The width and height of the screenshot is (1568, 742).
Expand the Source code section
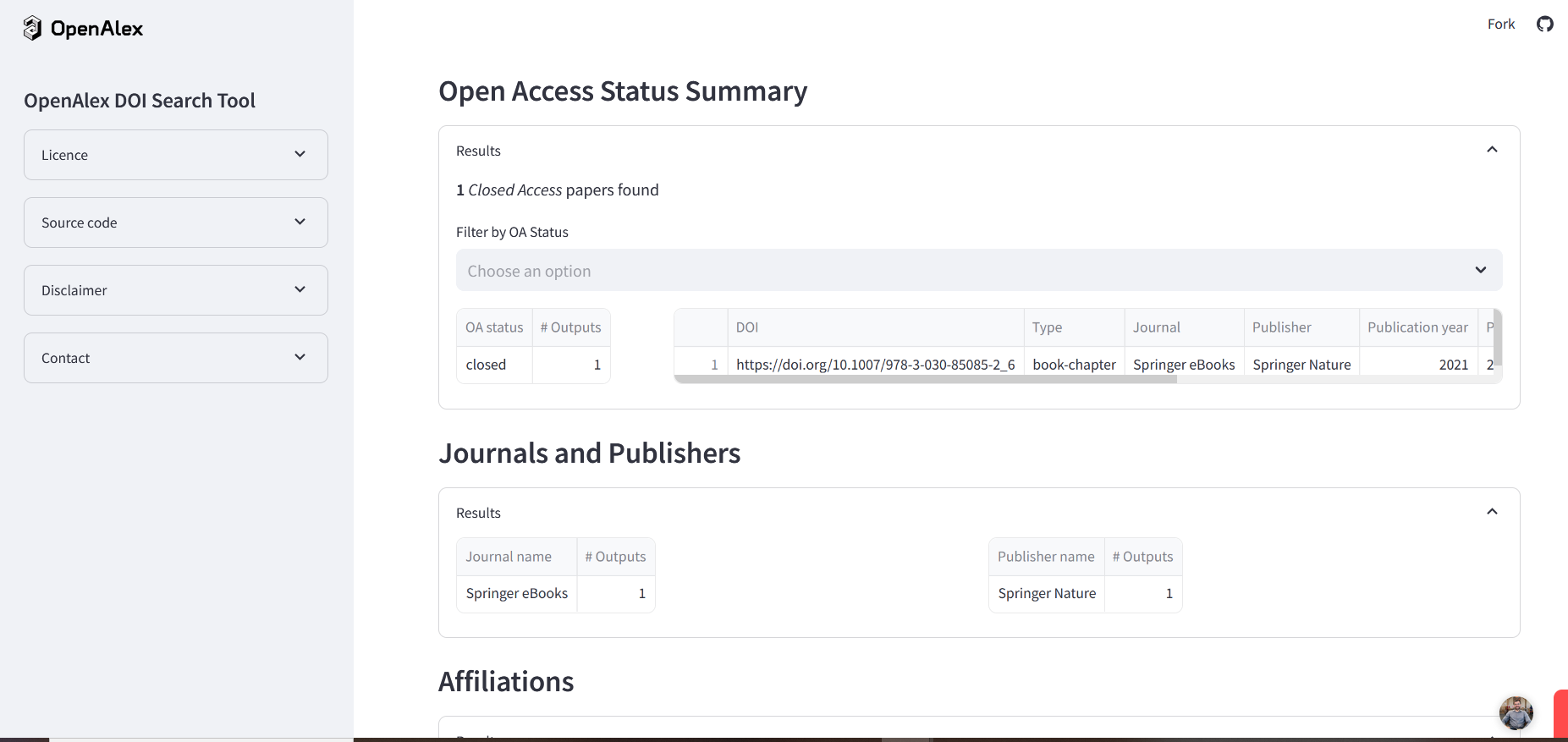tap(176, 223)
